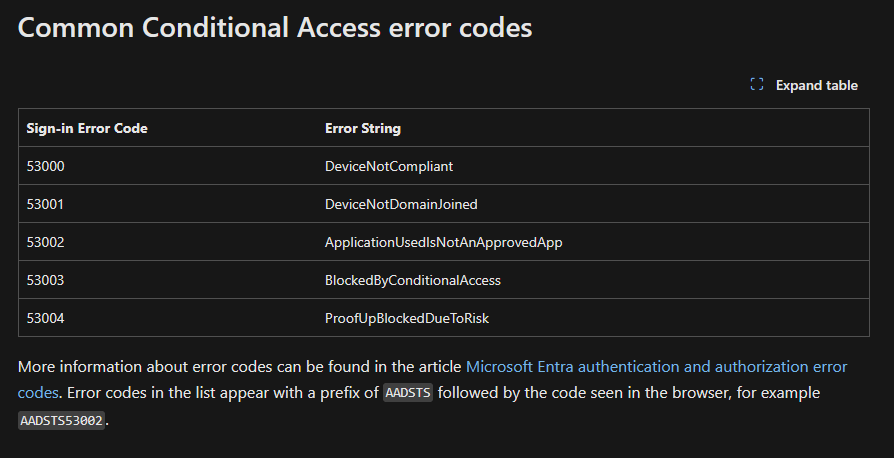Click the Common Conditional Access error codes heading
The image size is (894, 458).
click(x=275, y=28)
